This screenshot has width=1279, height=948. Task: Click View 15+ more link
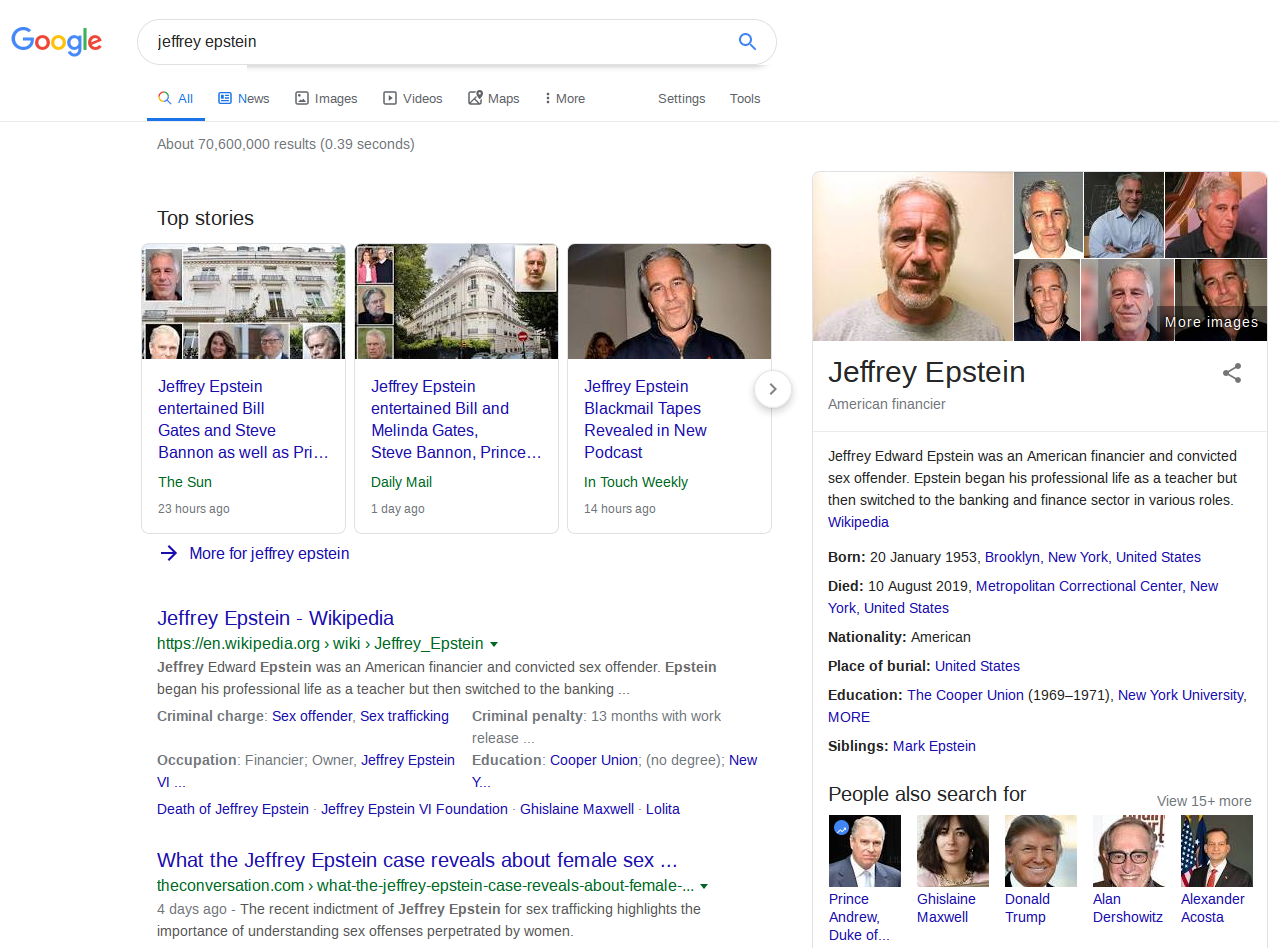coord(1204,801)
